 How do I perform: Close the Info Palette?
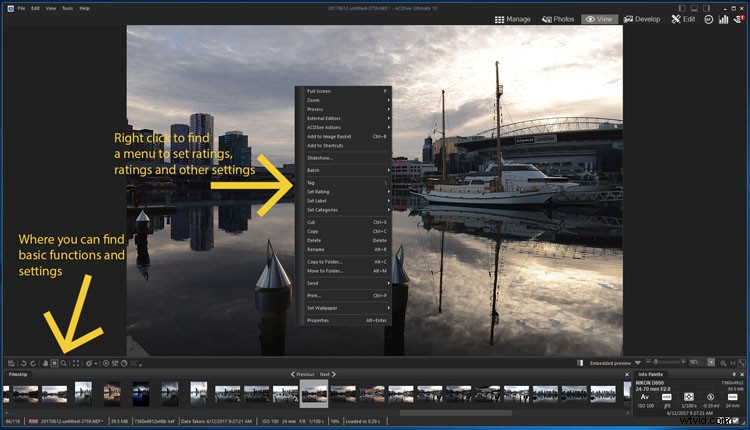(x=742, y=375)
